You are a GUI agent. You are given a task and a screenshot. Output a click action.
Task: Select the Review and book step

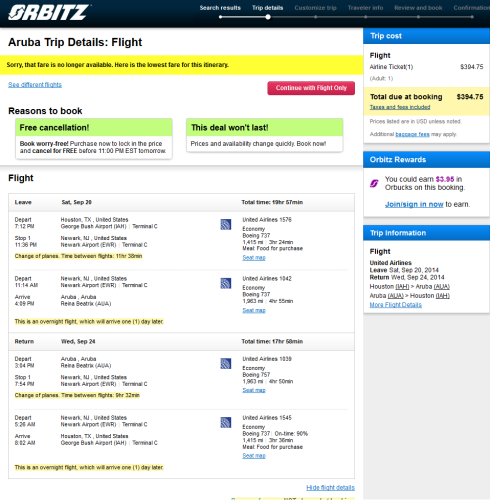(418, 8)
